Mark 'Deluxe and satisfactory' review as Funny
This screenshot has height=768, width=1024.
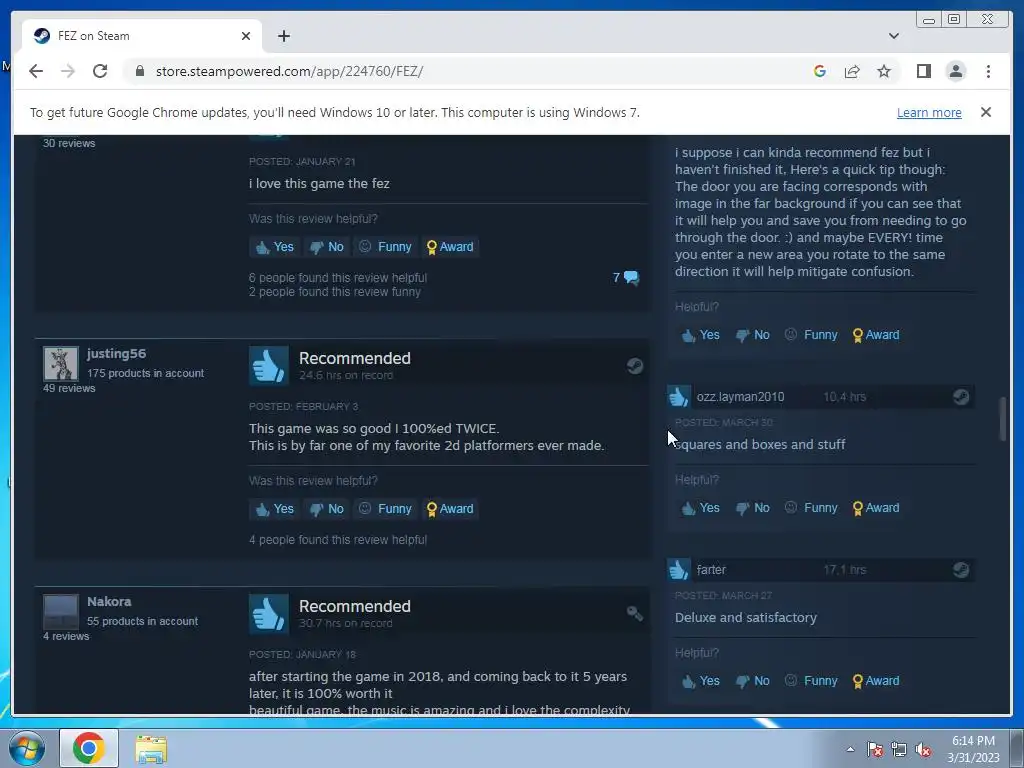pos(811,681)
